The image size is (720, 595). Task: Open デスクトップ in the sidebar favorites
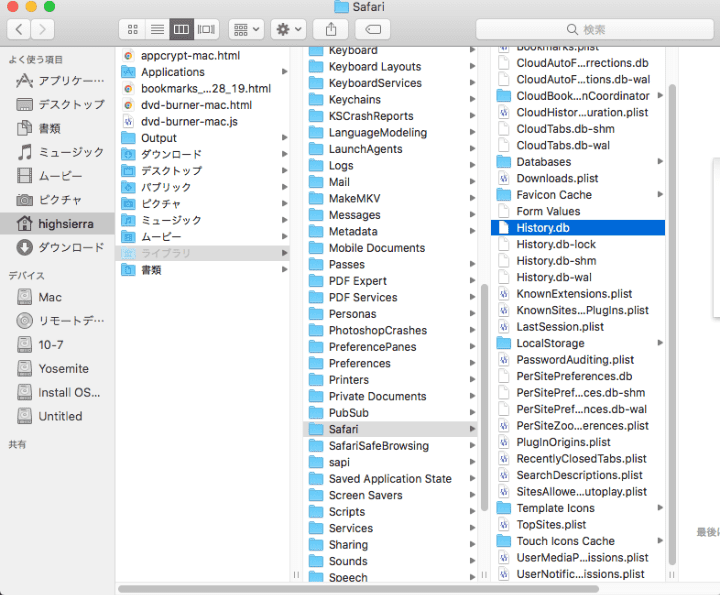pyautogui.click(x=57, y=104)
